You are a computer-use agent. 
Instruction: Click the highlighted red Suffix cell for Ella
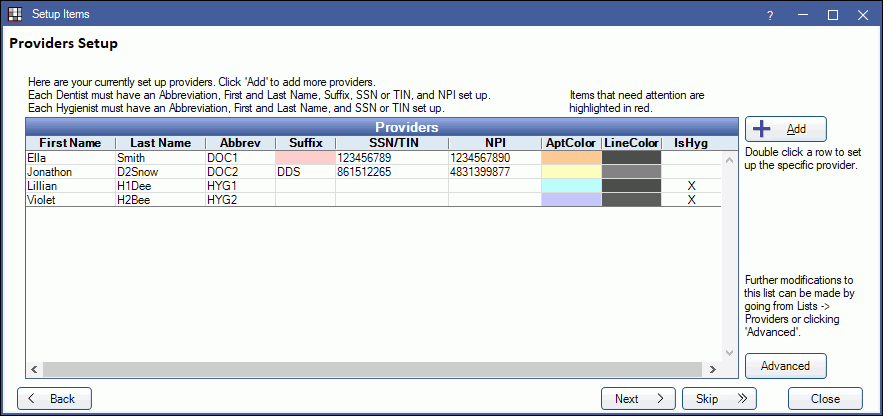click(x=305, y=158)
